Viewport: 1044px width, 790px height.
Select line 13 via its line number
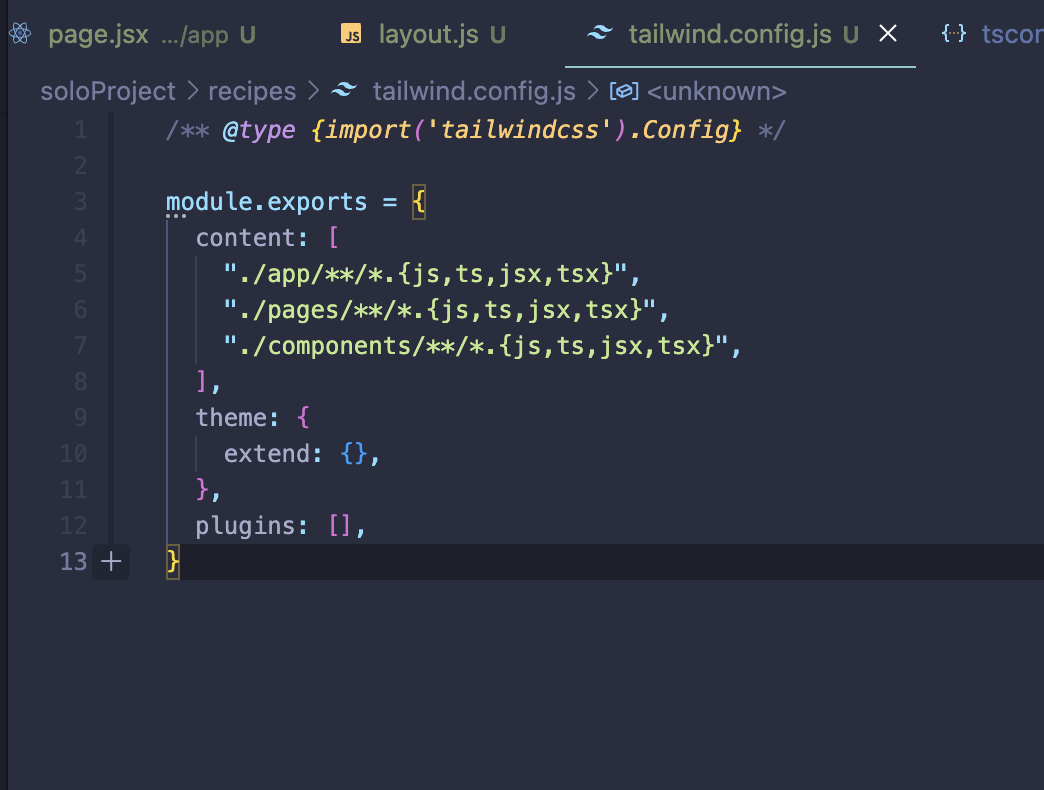tap(72, 561)
